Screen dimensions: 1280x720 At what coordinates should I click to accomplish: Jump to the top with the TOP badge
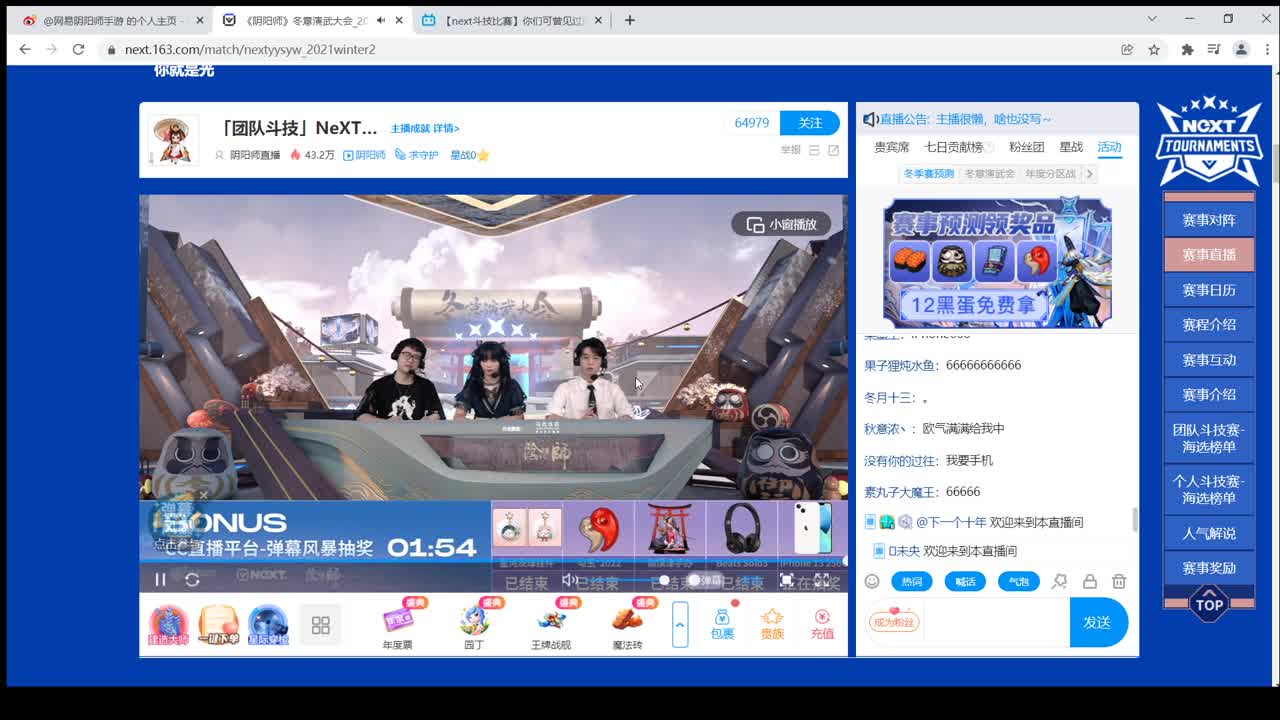tap(1209, 604)
